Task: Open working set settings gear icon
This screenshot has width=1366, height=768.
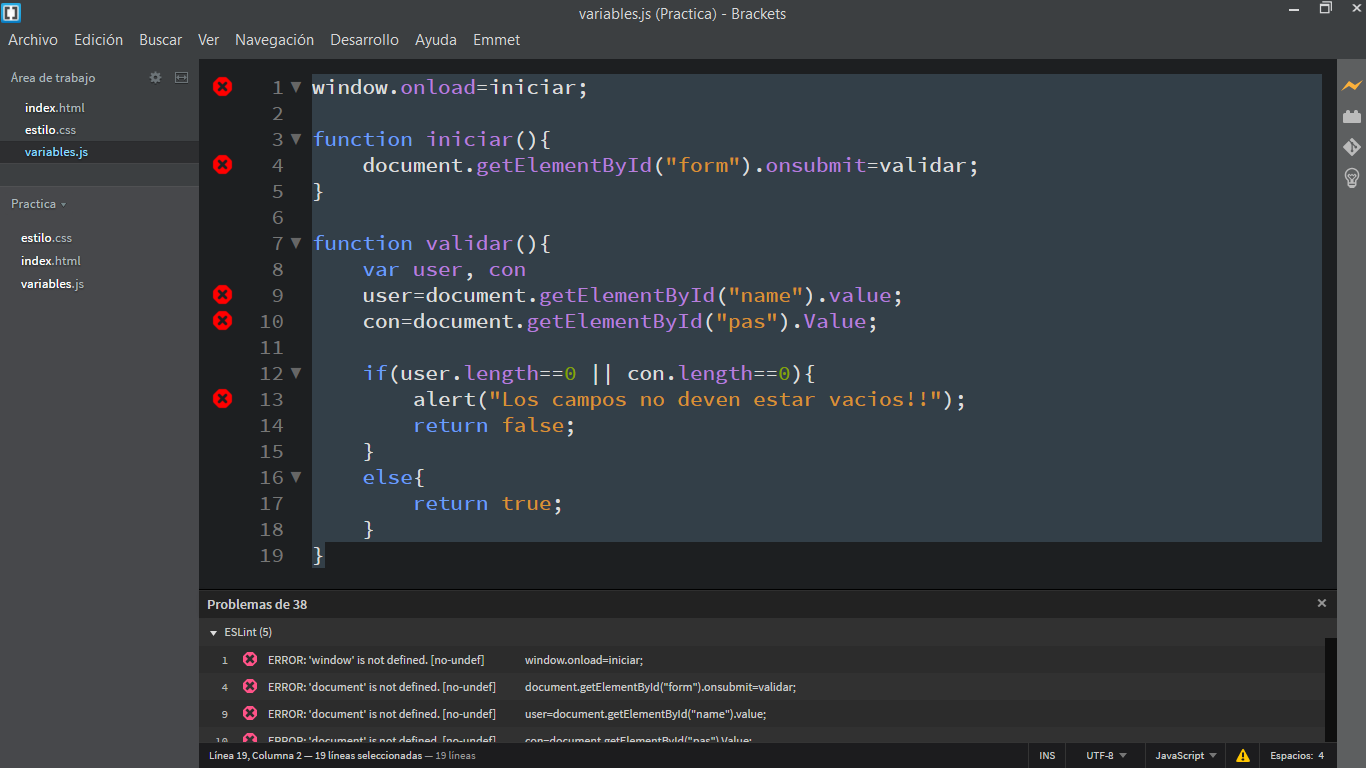Action: [155, 77]
